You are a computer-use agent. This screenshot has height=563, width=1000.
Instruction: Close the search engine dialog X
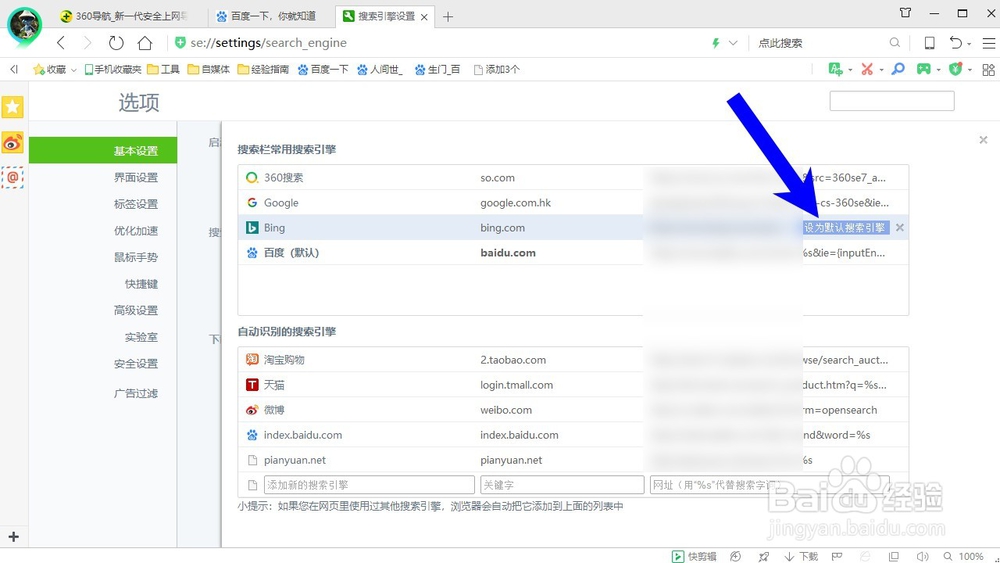983,140
